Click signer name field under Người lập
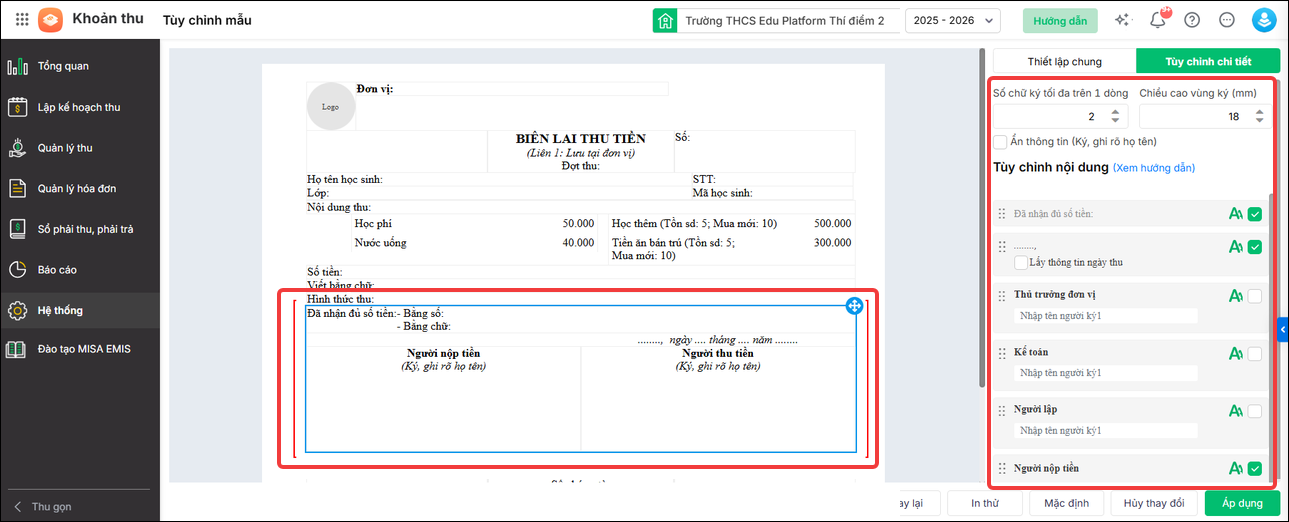This screenshot has height=522, width=1289. coord(1105,430)
